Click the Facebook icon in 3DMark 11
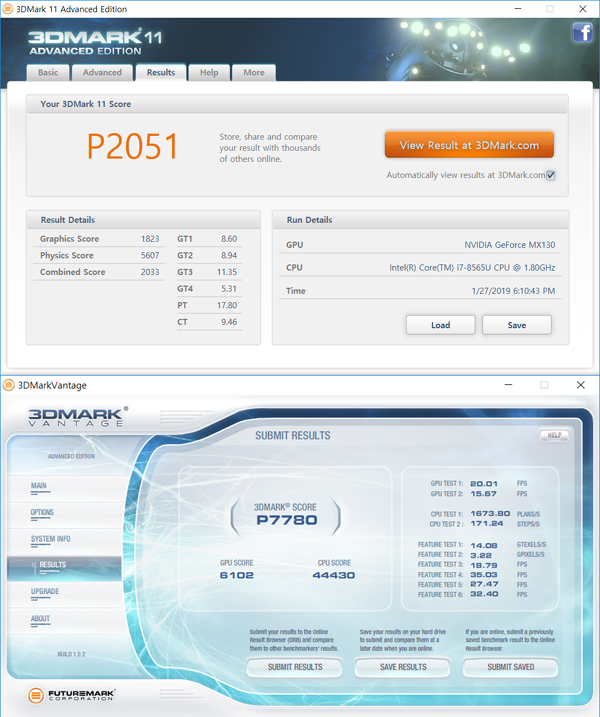This screenshot has height=717, width=600. click(582, 32)
